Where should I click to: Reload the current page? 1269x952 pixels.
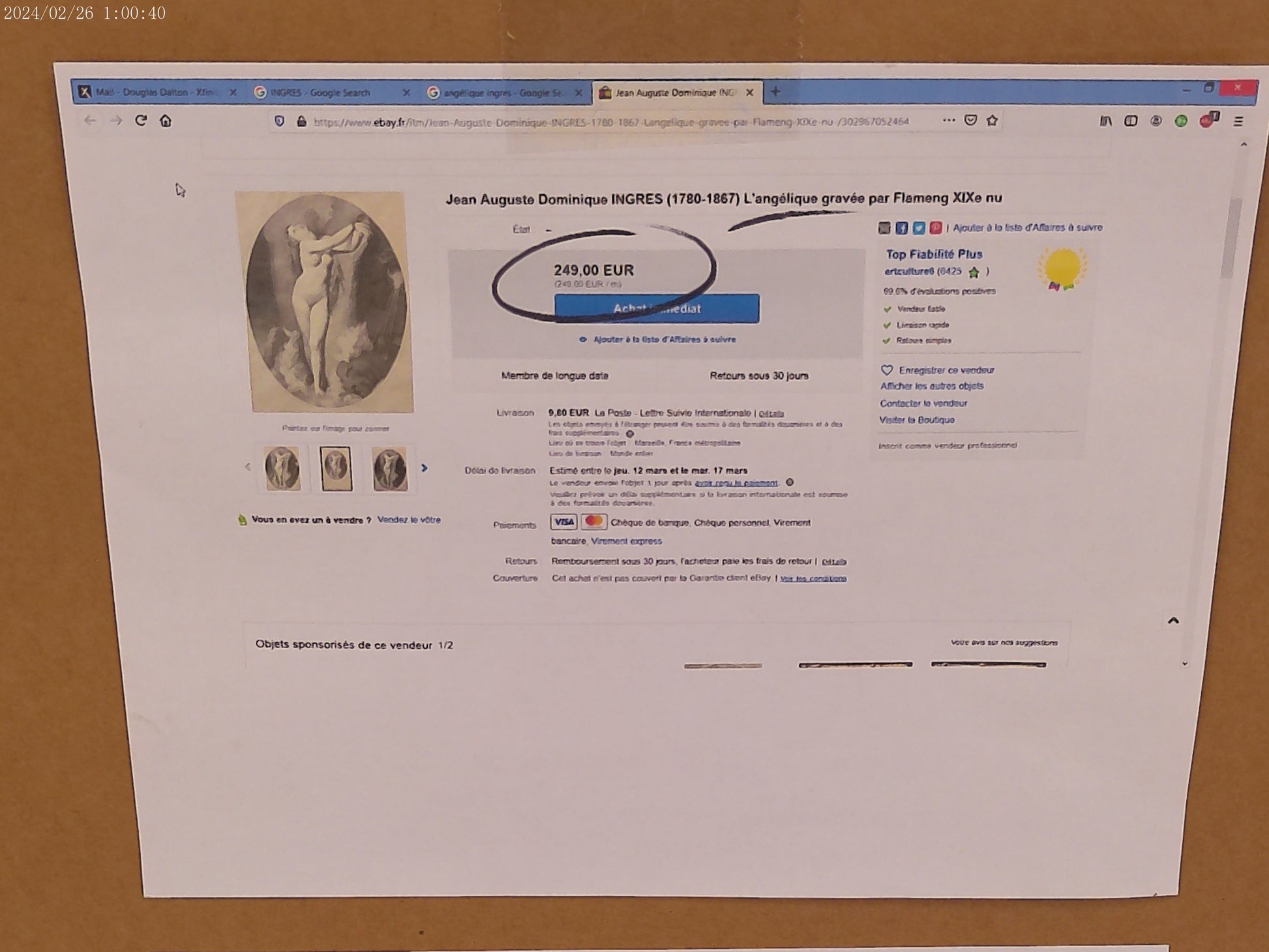[x=141, y=121]
